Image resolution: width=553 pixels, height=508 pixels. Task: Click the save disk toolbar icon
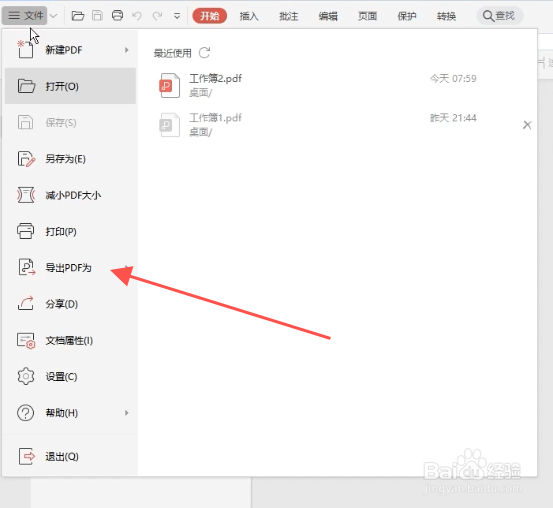click(97, 16)
